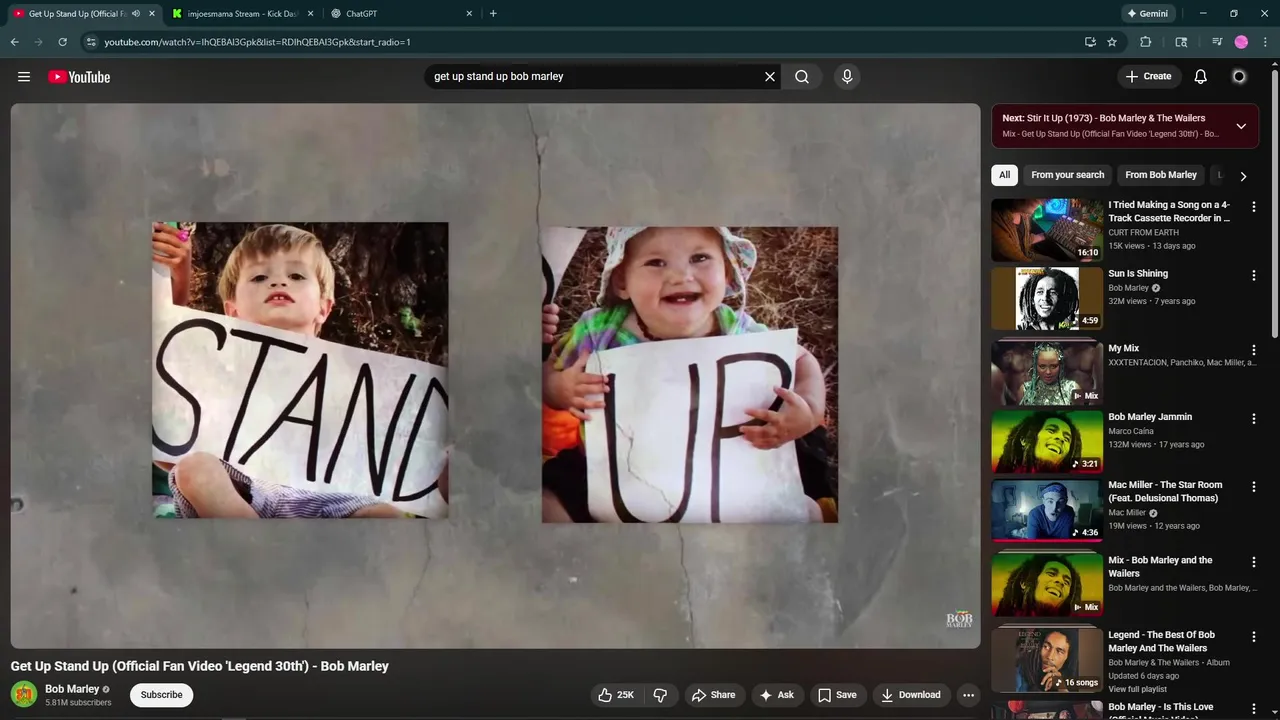Viewport: 1280px width, 720px height.
Task: Close the ChatGPT tab
Action: coord(469,14)
